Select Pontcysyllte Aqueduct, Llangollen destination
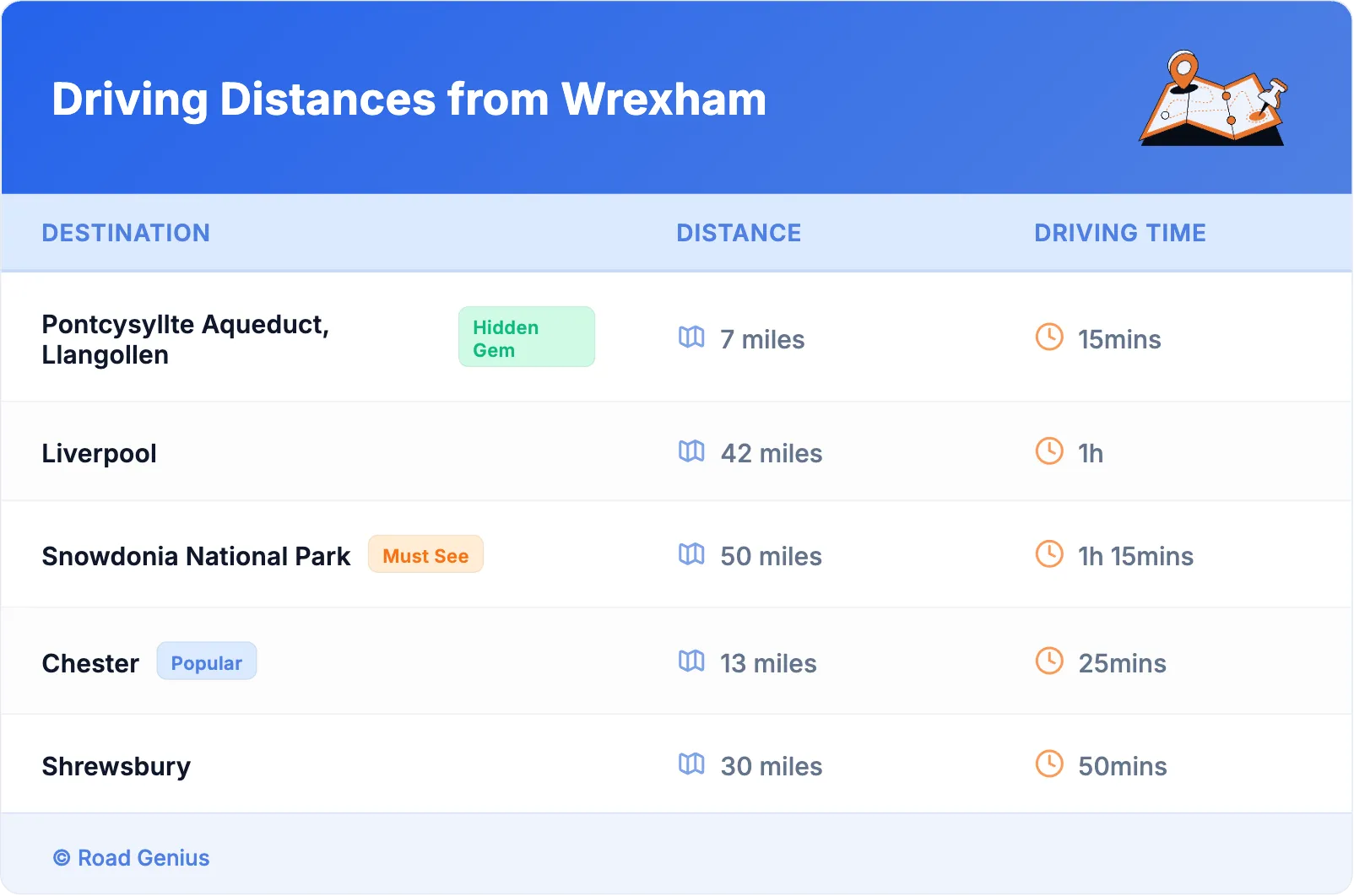The image size is (1354, 896). tap(186, 339)
